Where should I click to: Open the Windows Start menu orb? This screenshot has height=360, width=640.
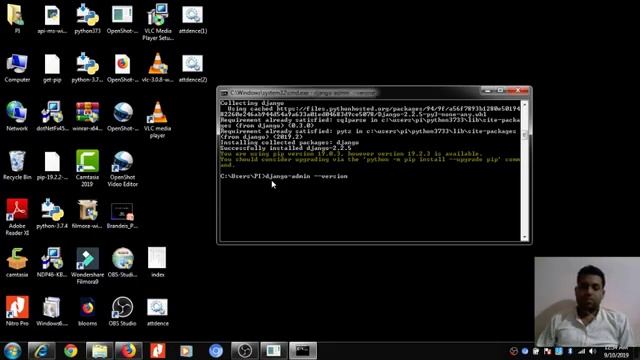[x=12, y=351]
